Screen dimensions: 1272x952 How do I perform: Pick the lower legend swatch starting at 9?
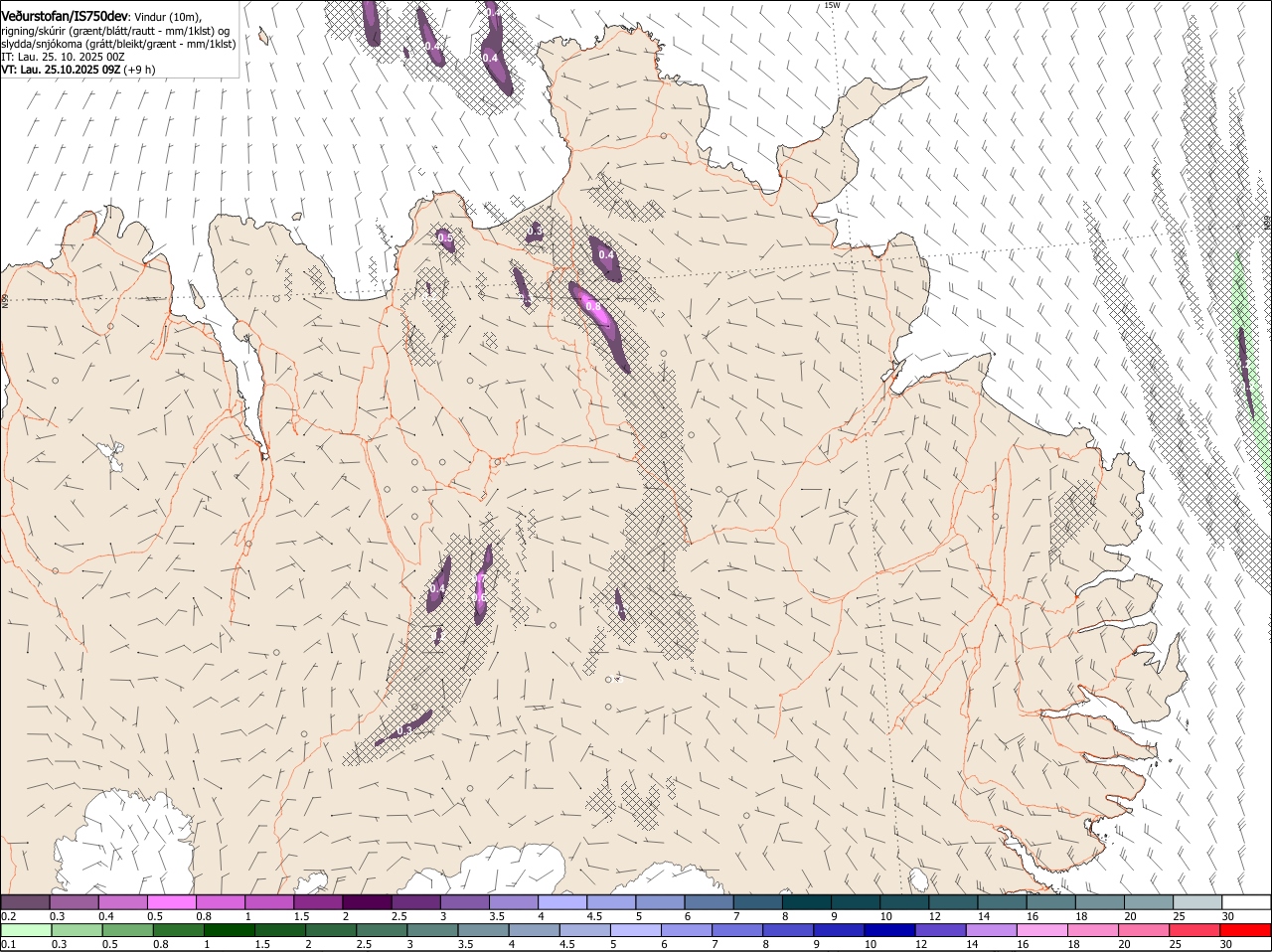tap(840, 930)
